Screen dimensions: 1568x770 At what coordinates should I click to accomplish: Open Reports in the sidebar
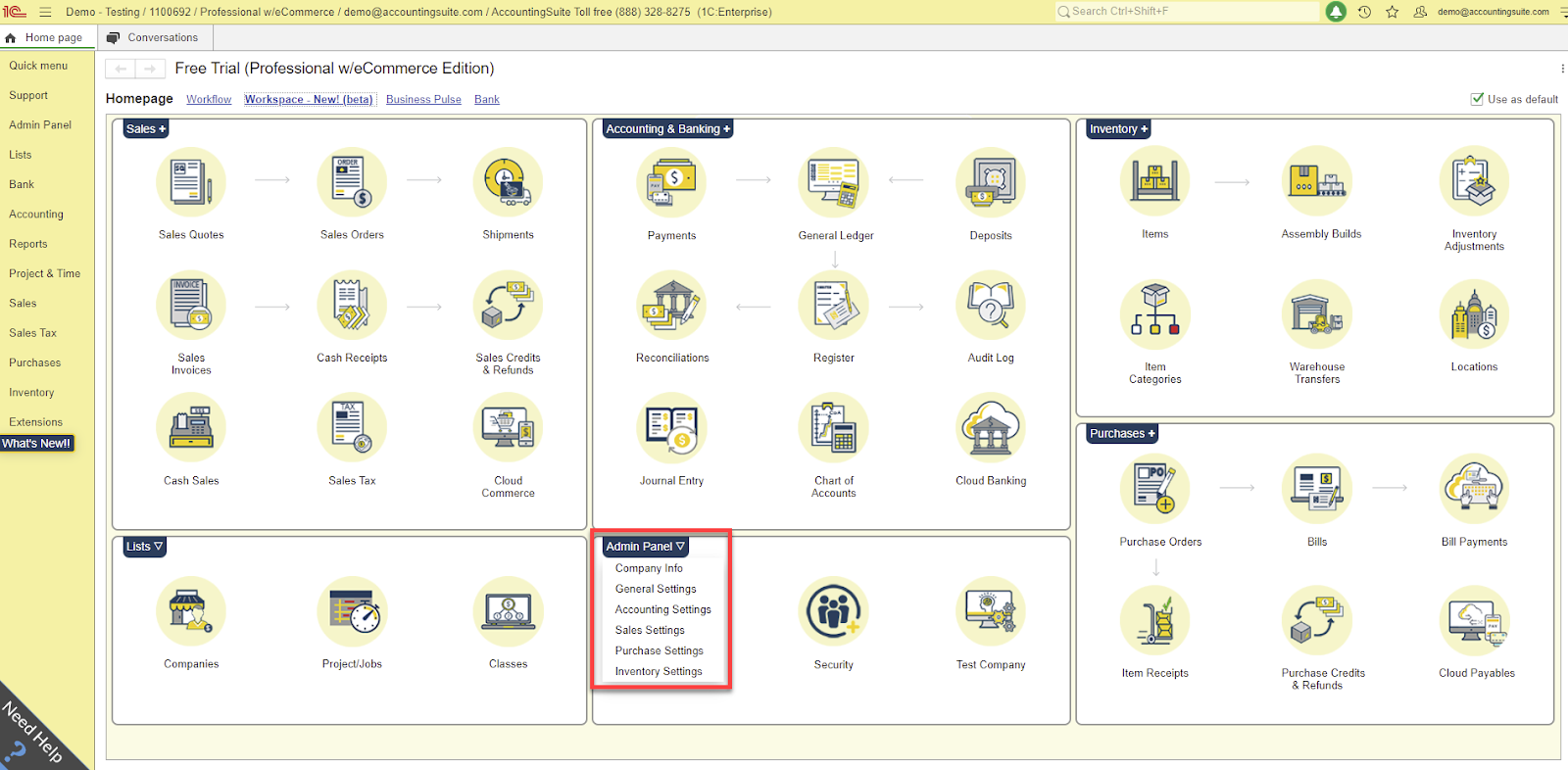28,244
